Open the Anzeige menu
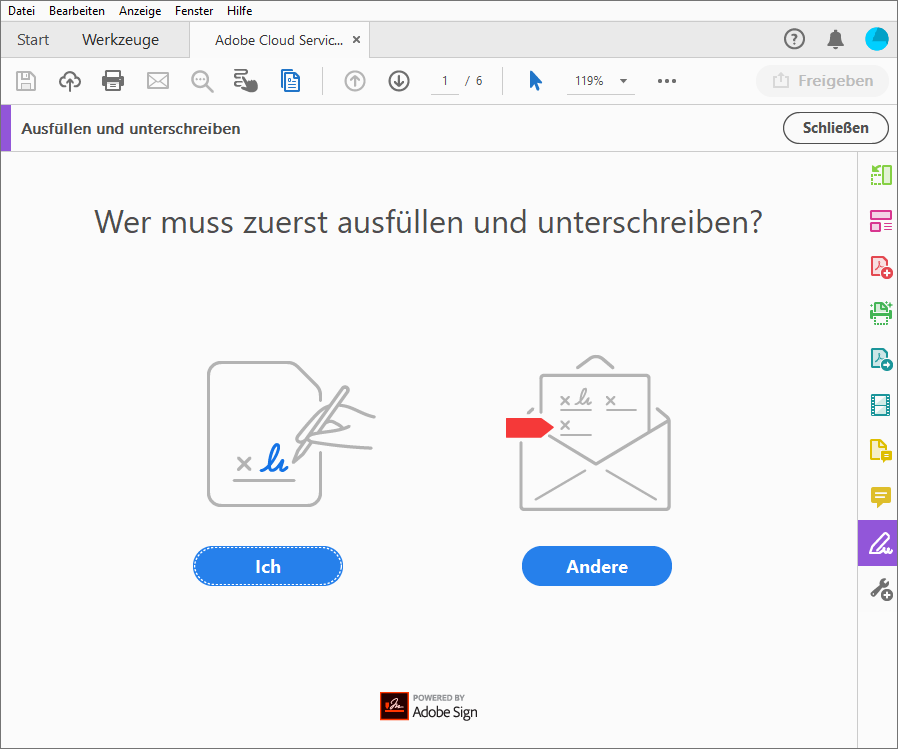 (139, 11)
